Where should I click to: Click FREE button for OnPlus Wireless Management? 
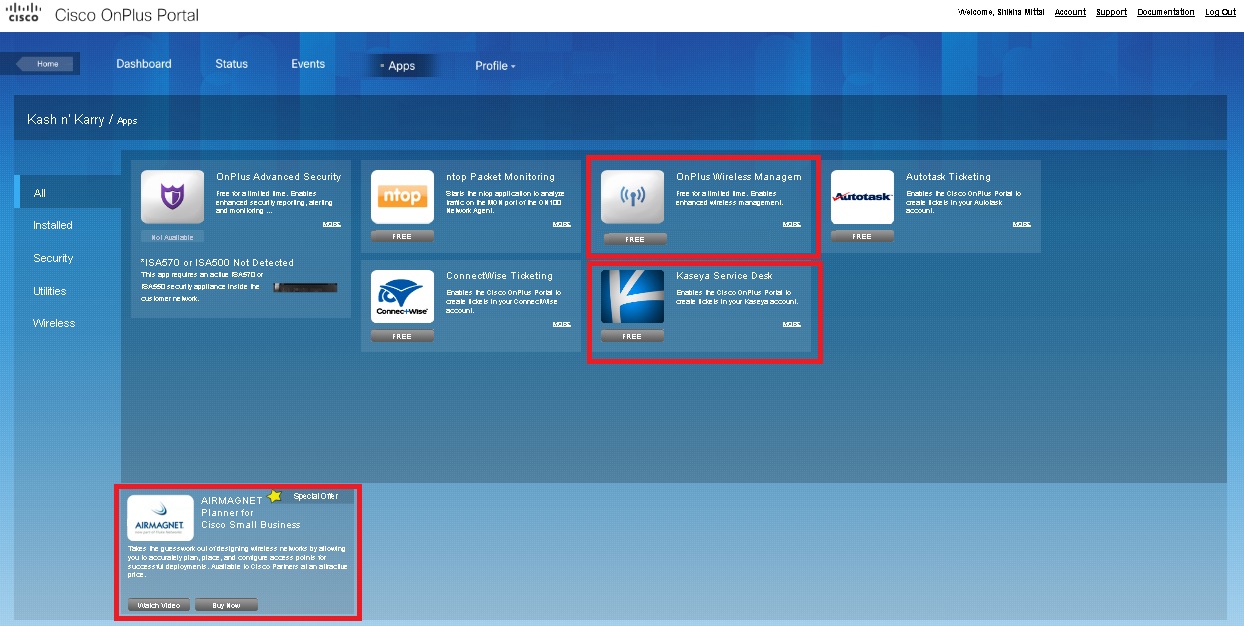coord(634,239)
